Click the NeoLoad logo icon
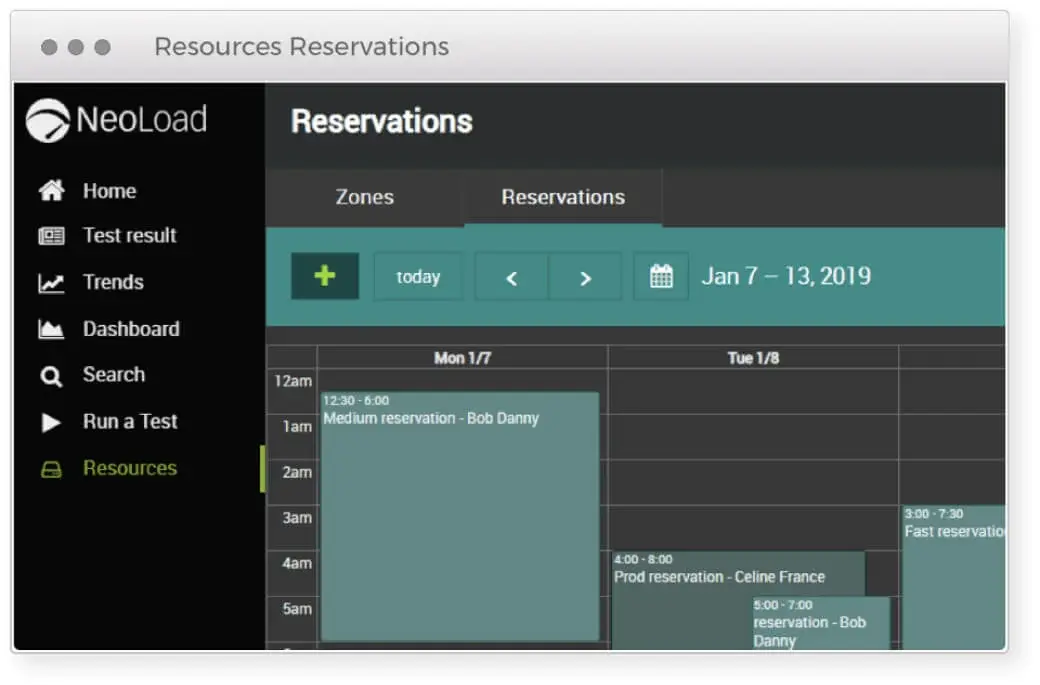The height and width of the screenshot is (685, 1040). (x=48, y=121)
